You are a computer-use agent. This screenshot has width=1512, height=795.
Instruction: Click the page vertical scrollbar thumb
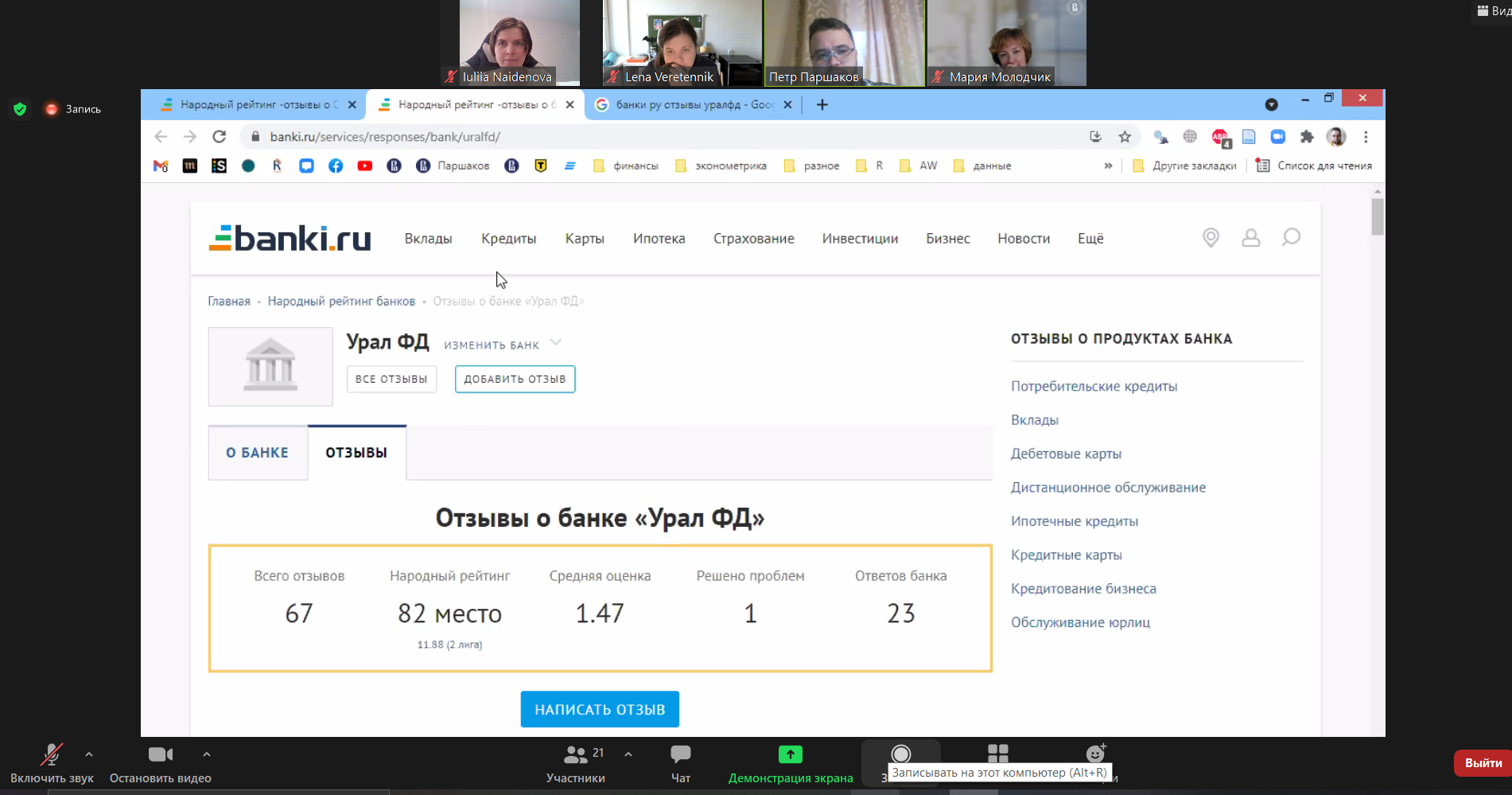[x=1378, y=216]
